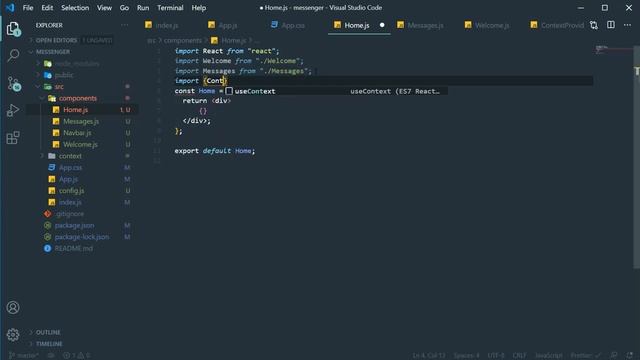Viewport: 640px width, 360px height.
Task: Open the Accounts menu icon
Action: point(13,307)
